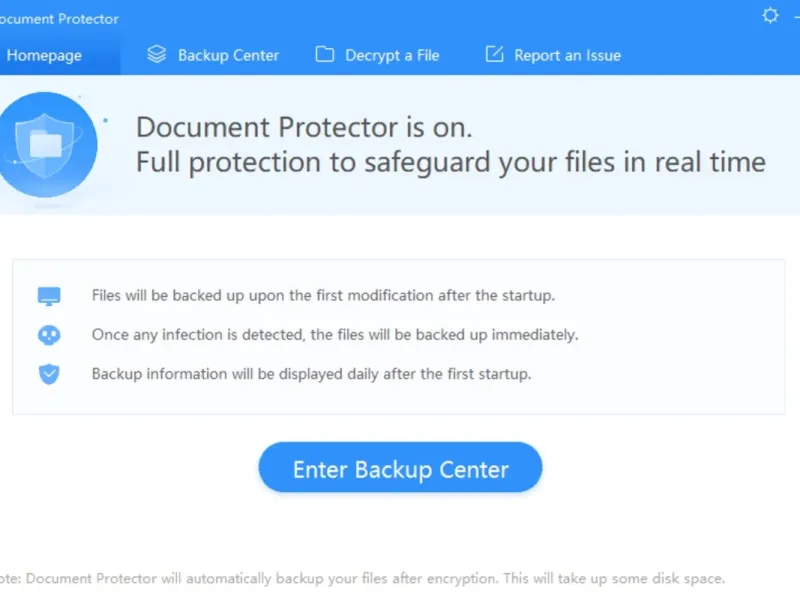The image size is (800, 600).
Task: Click the Decrypt a File folder icon
Action: click(x=324, y=55)
